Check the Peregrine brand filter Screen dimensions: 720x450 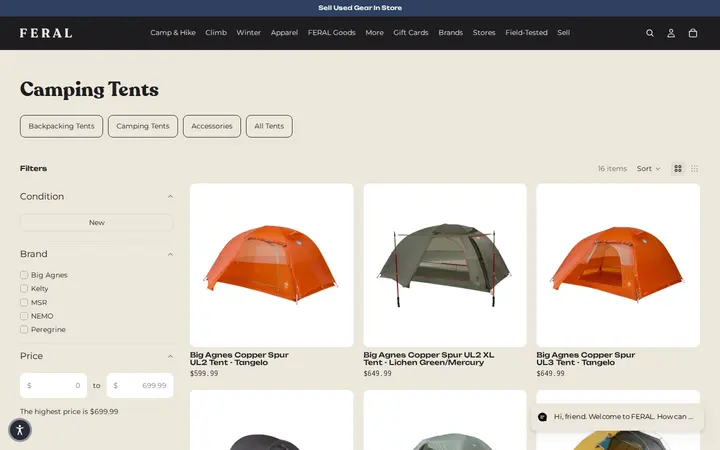[24, 329]
